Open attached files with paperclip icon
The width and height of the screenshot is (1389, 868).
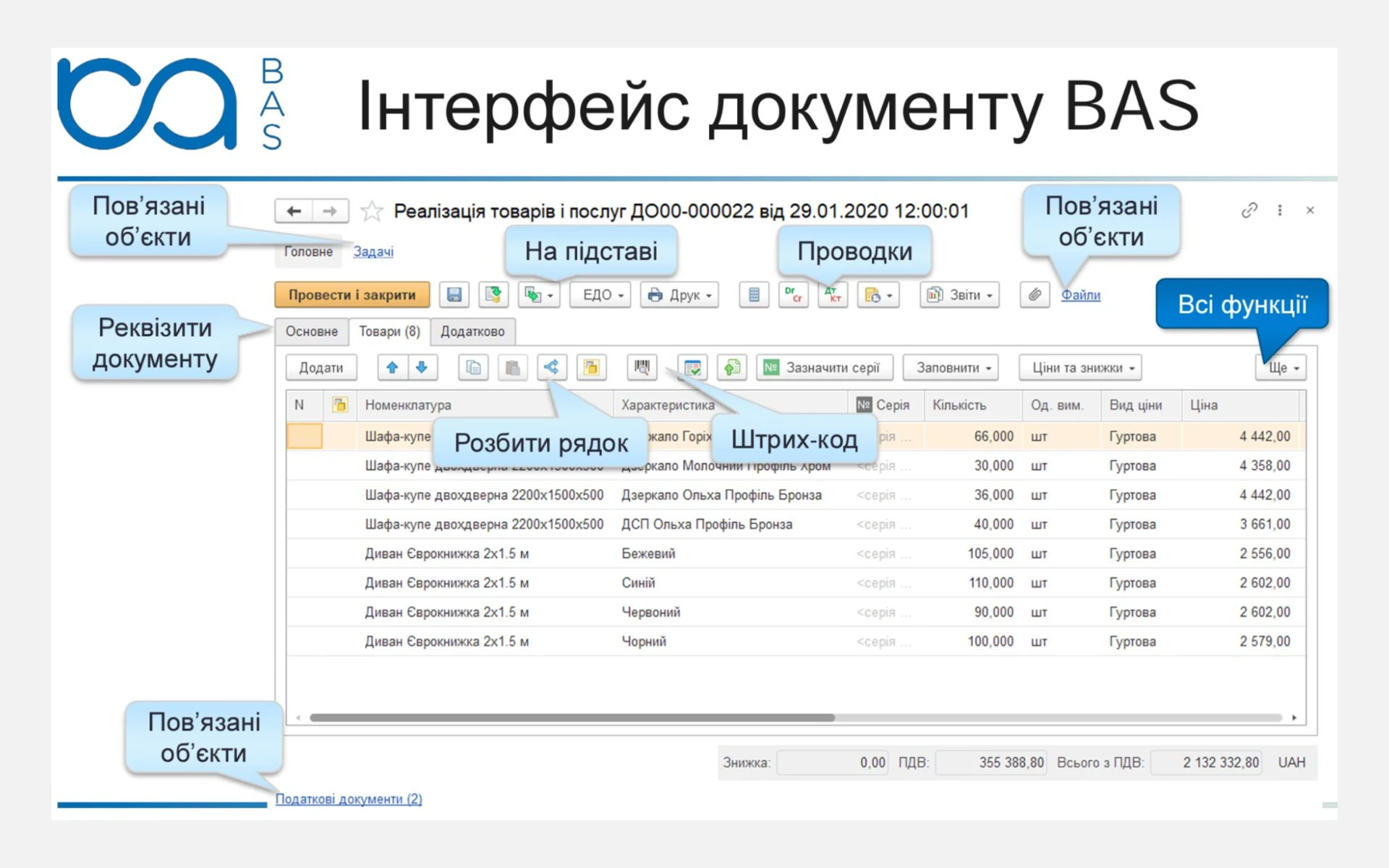pyautogui.click(x=1035, y=294)
